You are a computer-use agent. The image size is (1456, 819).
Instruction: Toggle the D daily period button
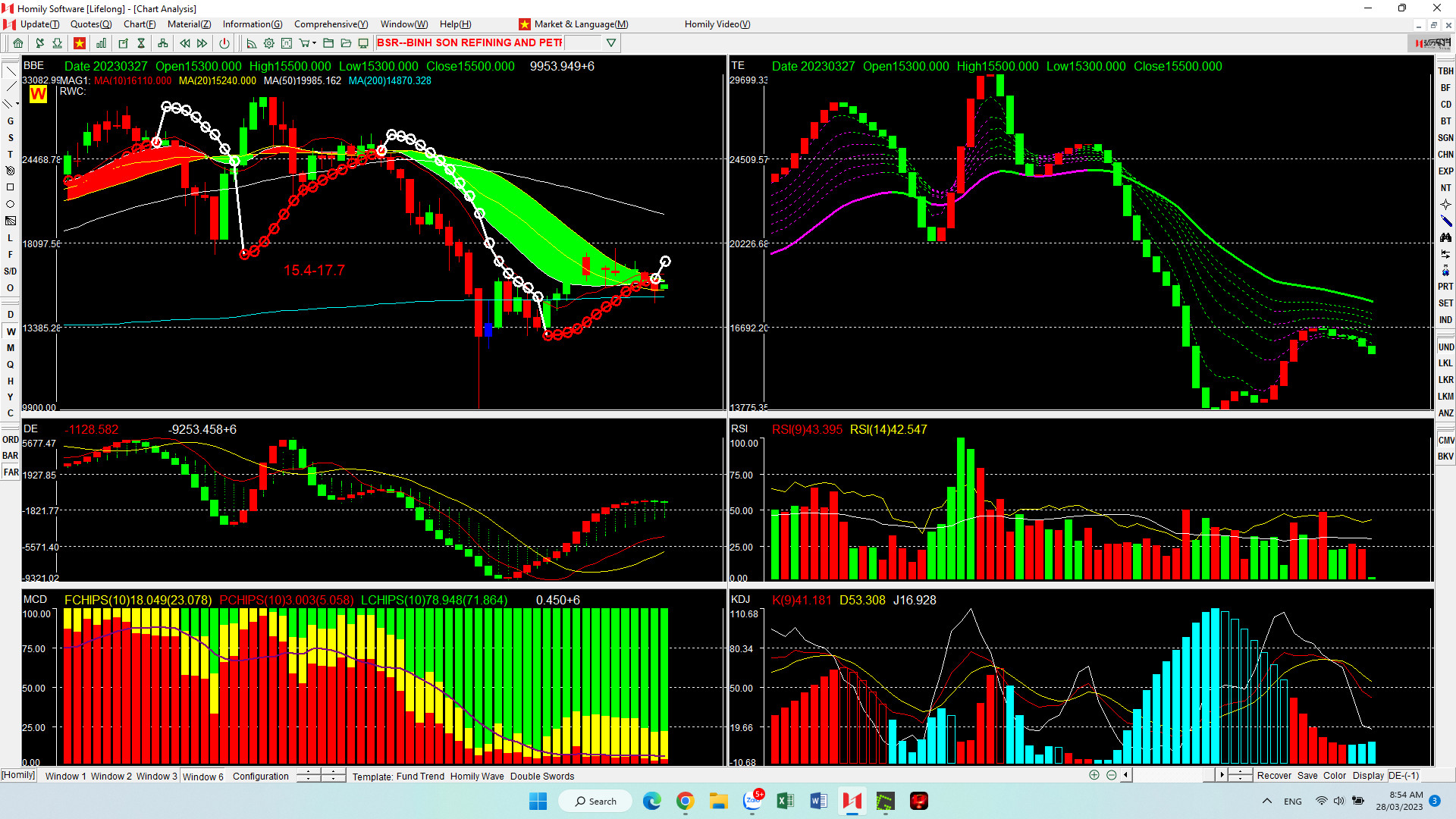coord(11,315)
